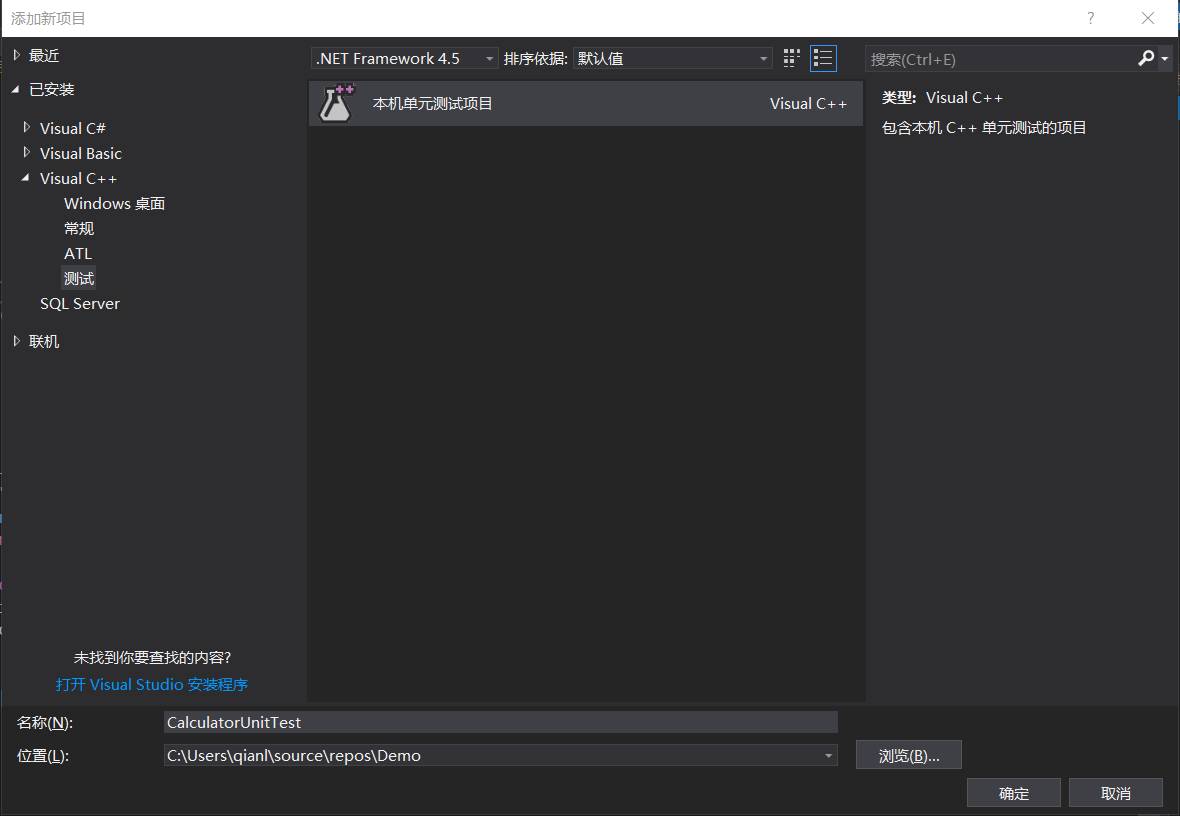Click the 搜索(Ctrl+E) search box
The width and height of the screenshot is (1180, 816).
point(1001,59)
